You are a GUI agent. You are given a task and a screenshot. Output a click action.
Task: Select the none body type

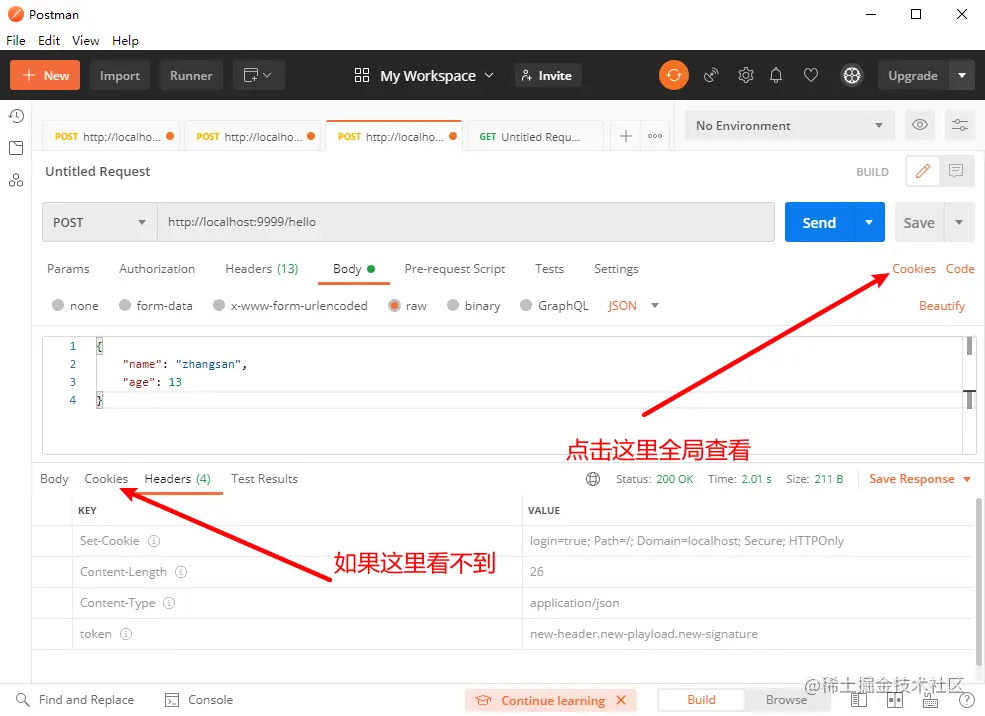coord(58,305)
